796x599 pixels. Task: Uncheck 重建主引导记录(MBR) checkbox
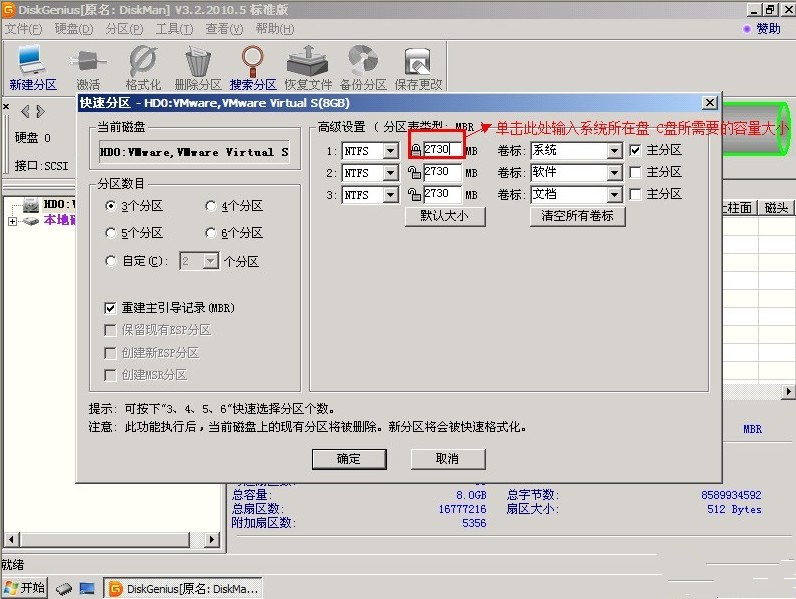pyautogui.click(x=111, y=308)
